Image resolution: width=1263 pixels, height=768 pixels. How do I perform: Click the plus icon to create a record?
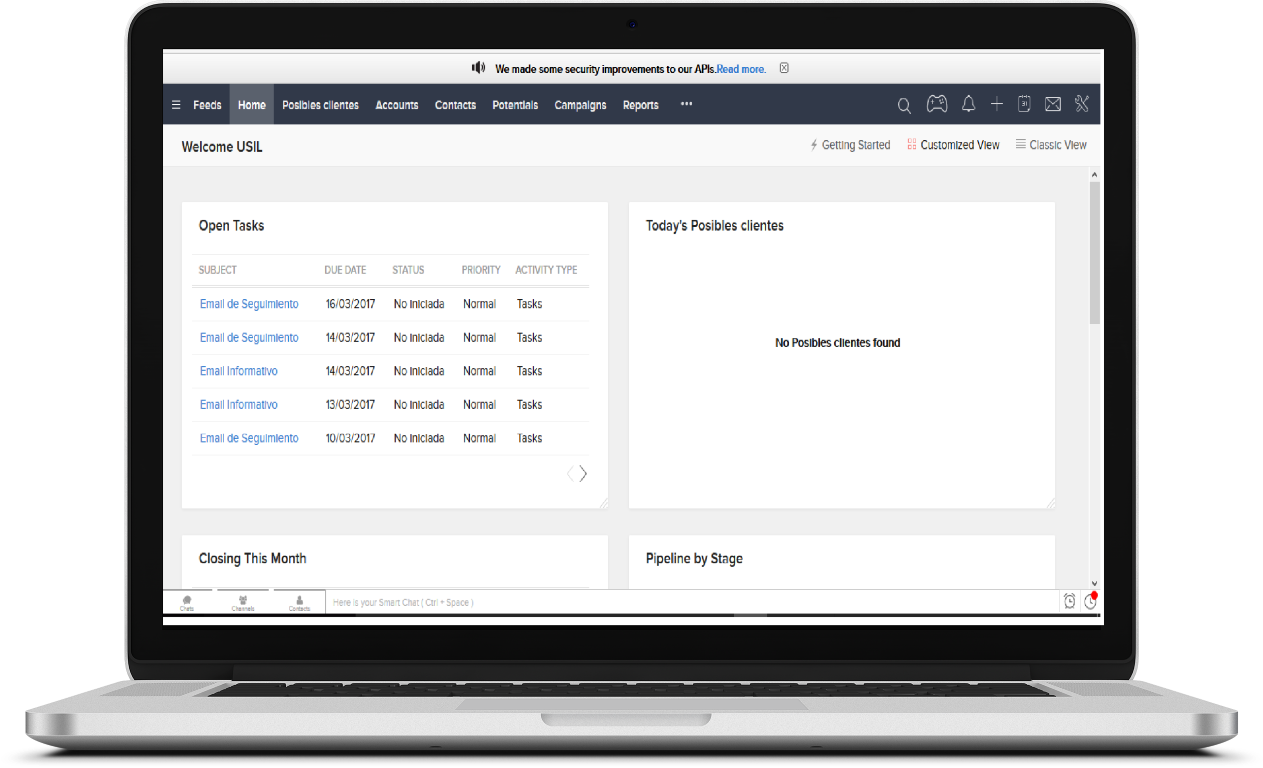tap(996, 104)
